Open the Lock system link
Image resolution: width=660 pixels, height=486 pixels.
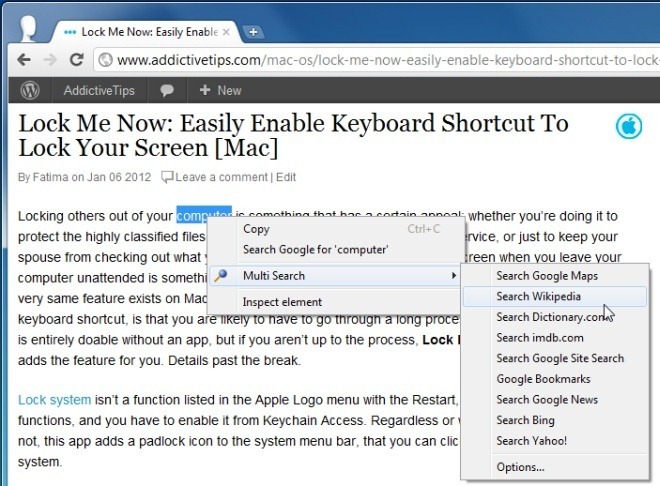tap(54, 400)
